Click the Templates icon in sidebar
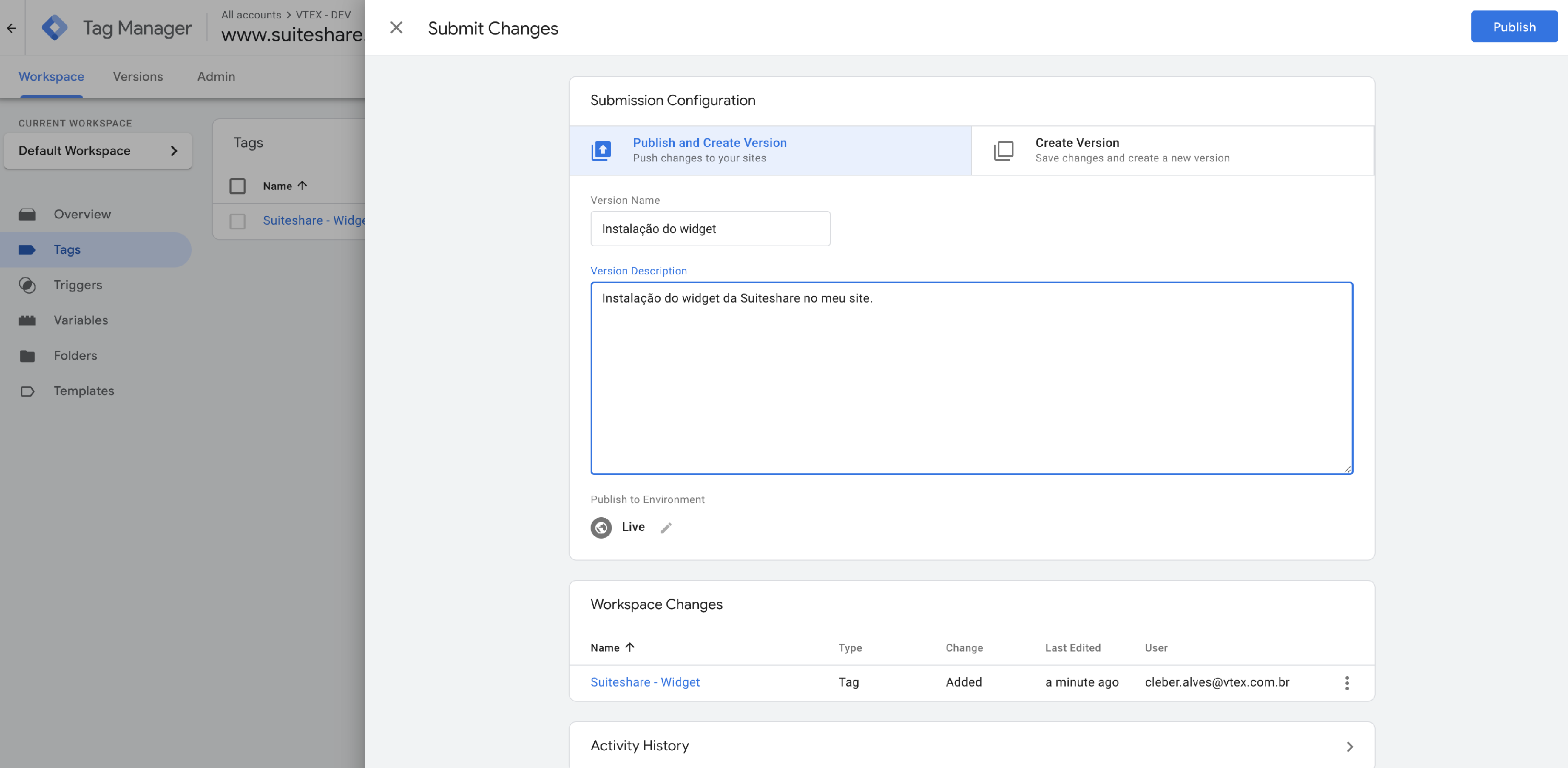The image size is (1568, 768). (27, 391)
